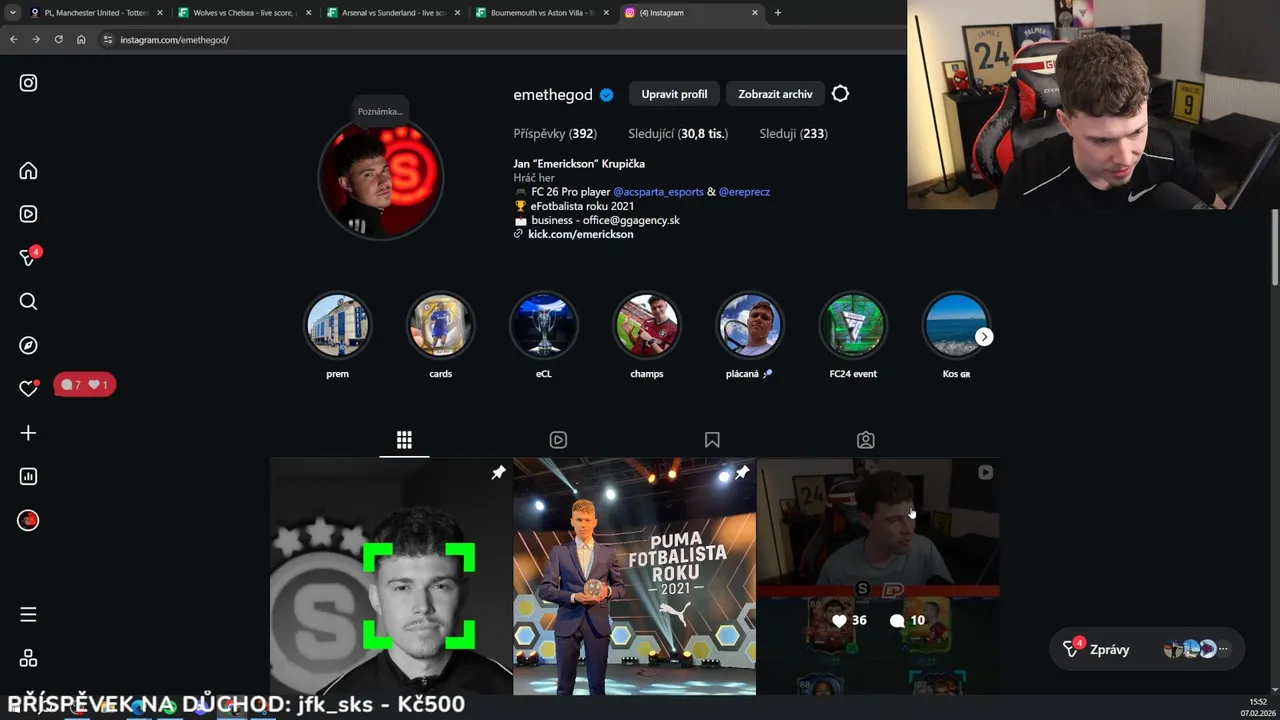
Task: Click Příspěvky 392 count
Action: (555, 134)
